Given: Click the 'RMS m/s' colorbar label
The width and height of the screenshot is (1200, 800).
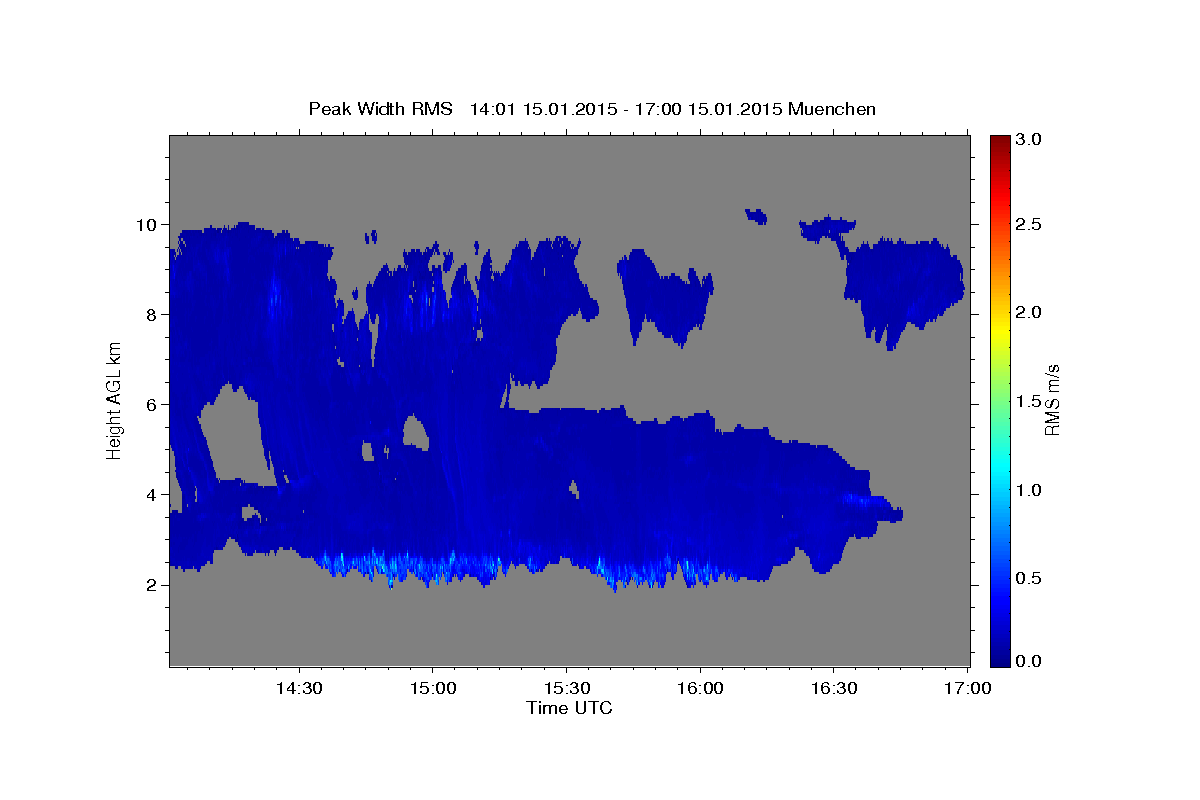Looking at the screenshot, I should pos(1052,400).
